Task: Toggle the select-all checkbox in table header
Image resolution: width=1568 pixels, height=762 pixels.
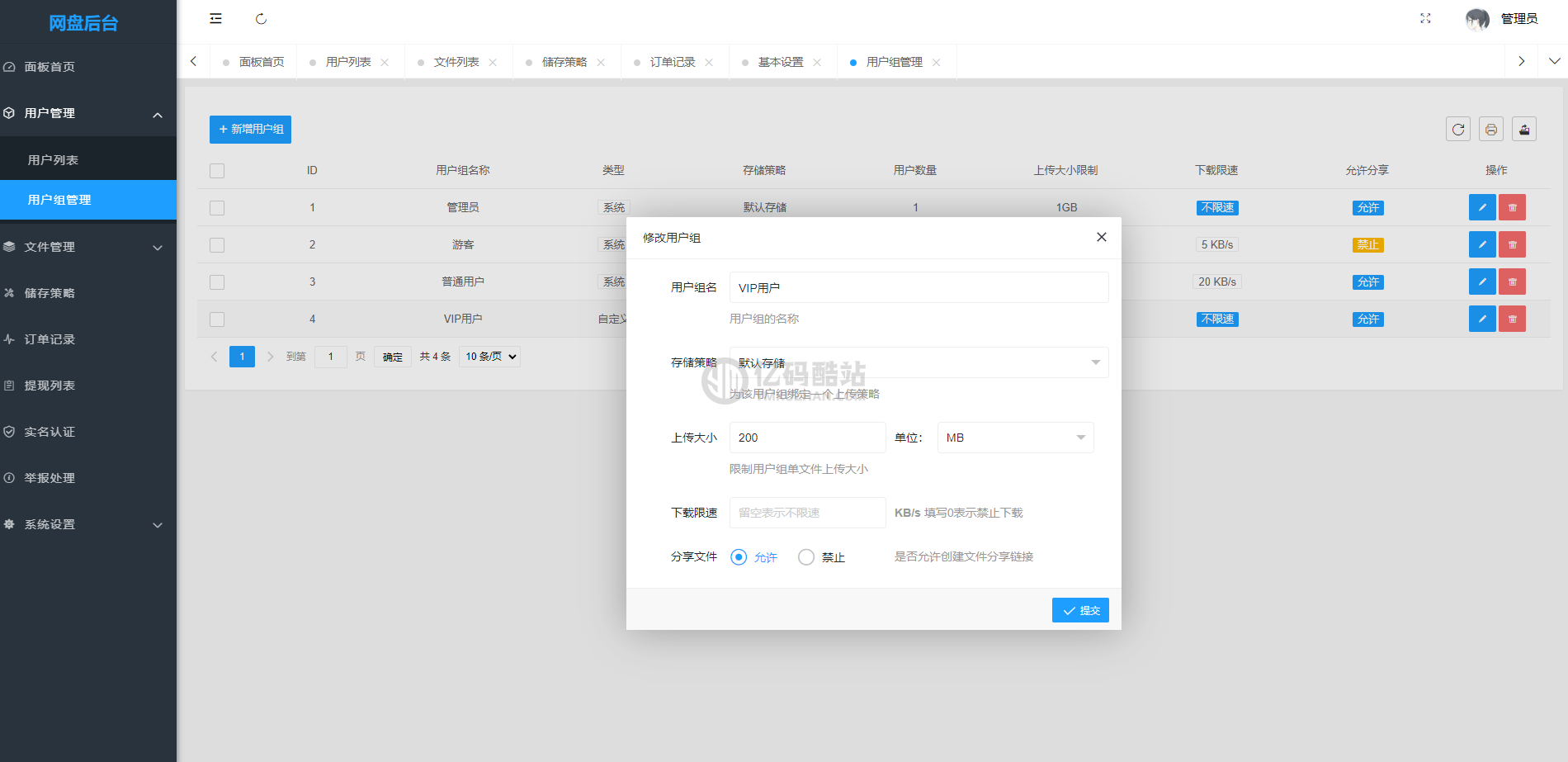Action: [217, 171]
